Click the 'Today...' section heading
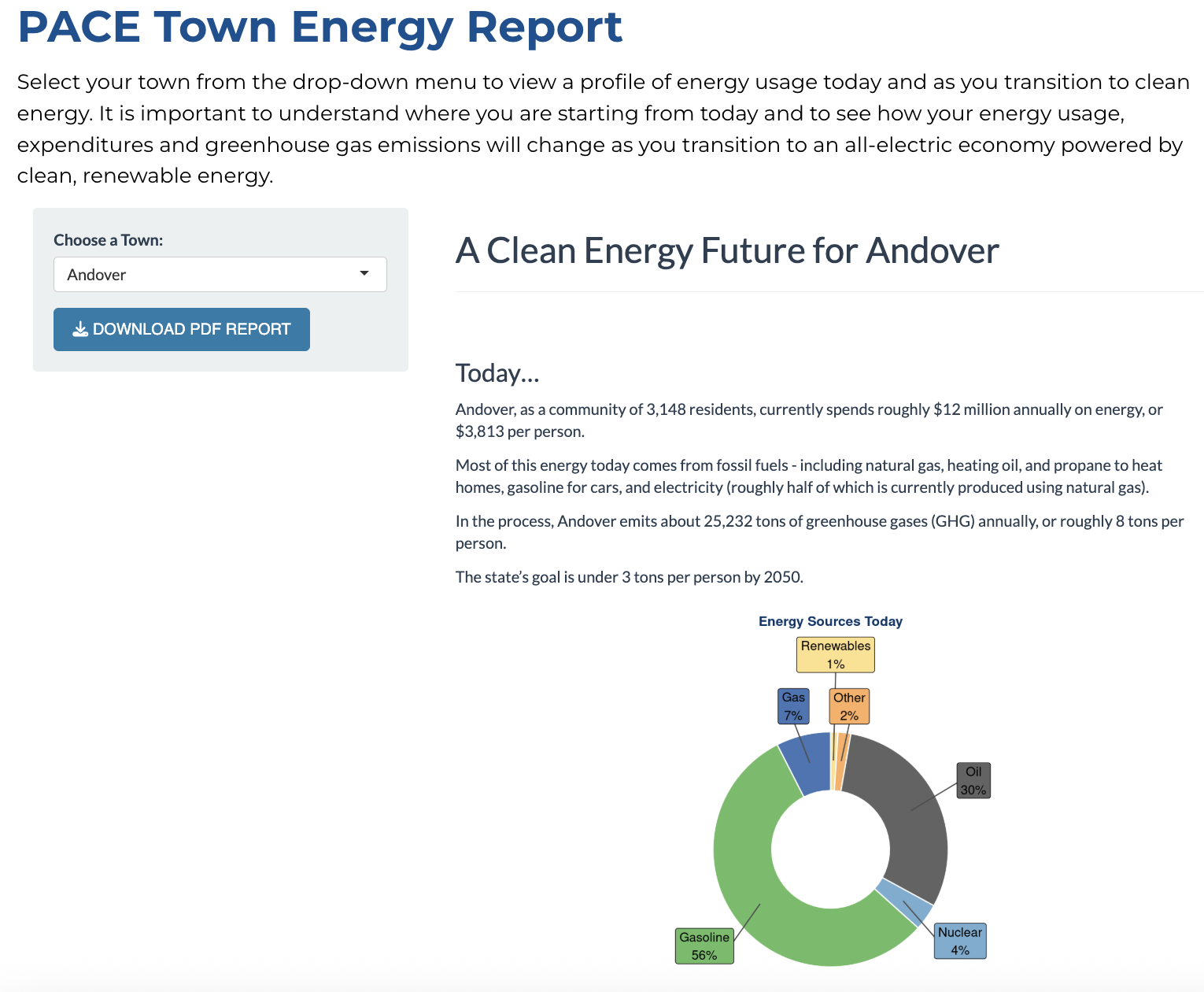Viewport: 1204px width, 992px height. pos(497,373)
